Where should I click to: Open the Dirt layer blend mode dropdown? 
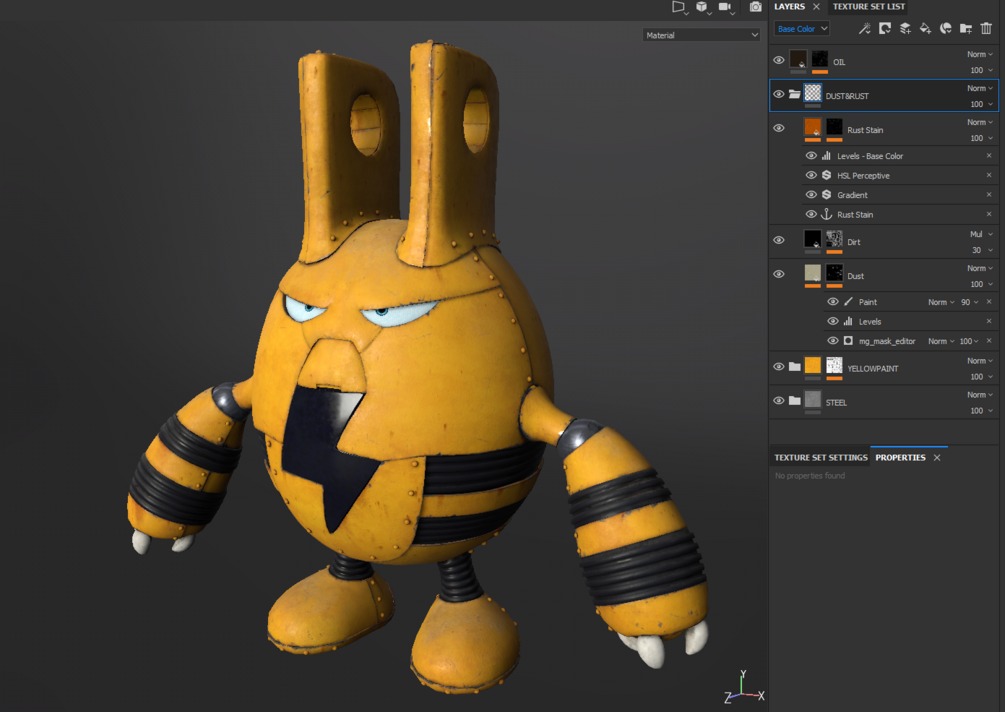coord(979,234)
